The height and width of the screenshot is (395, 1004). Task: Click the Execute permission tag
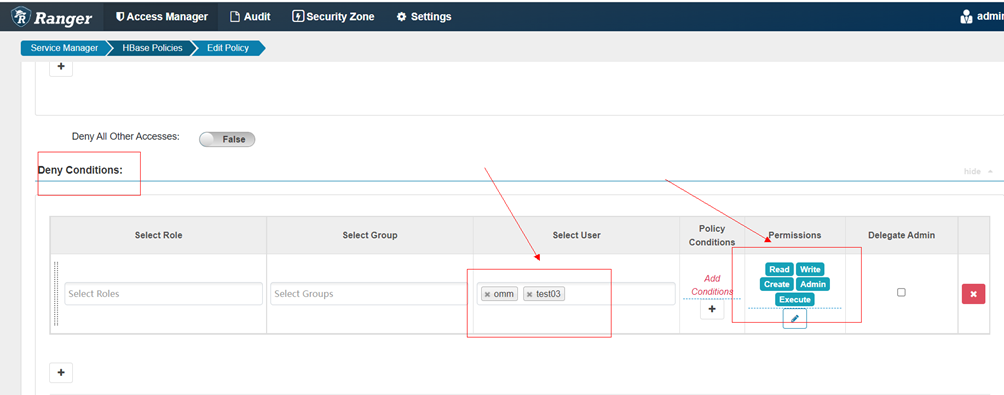point(795,300)
